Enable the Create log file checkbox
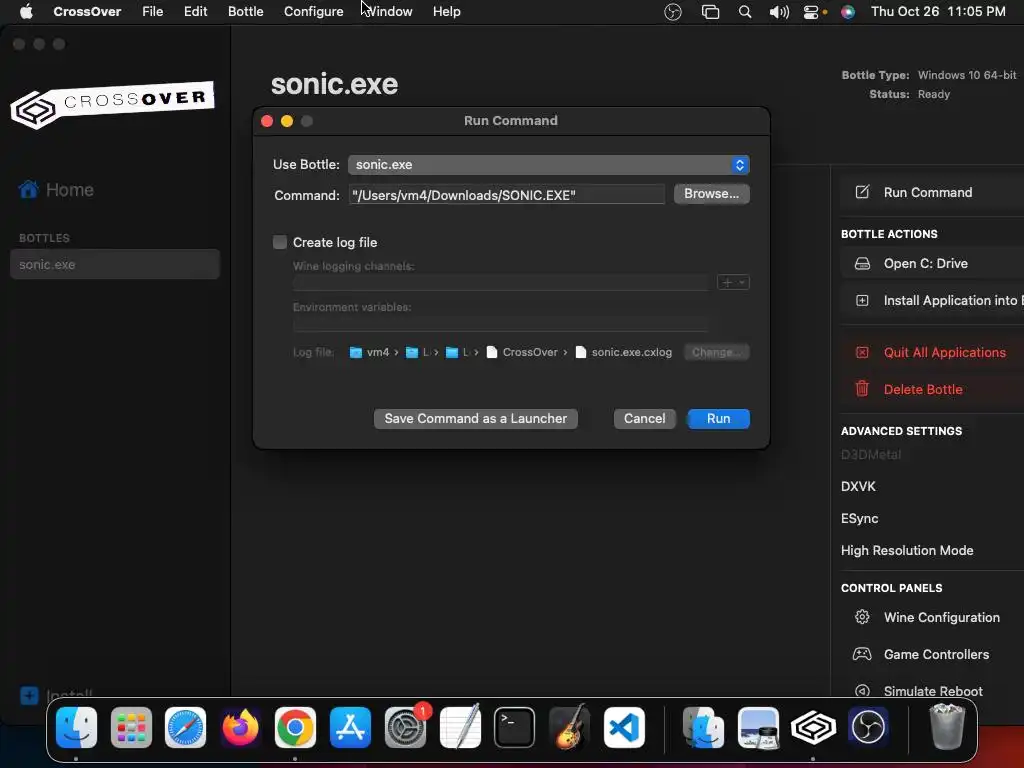 [x=280, y=242]
